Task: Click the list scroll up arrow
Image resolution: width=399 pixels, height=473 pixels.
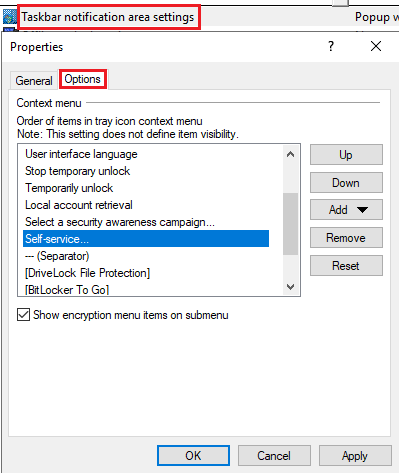Action: 291,154
